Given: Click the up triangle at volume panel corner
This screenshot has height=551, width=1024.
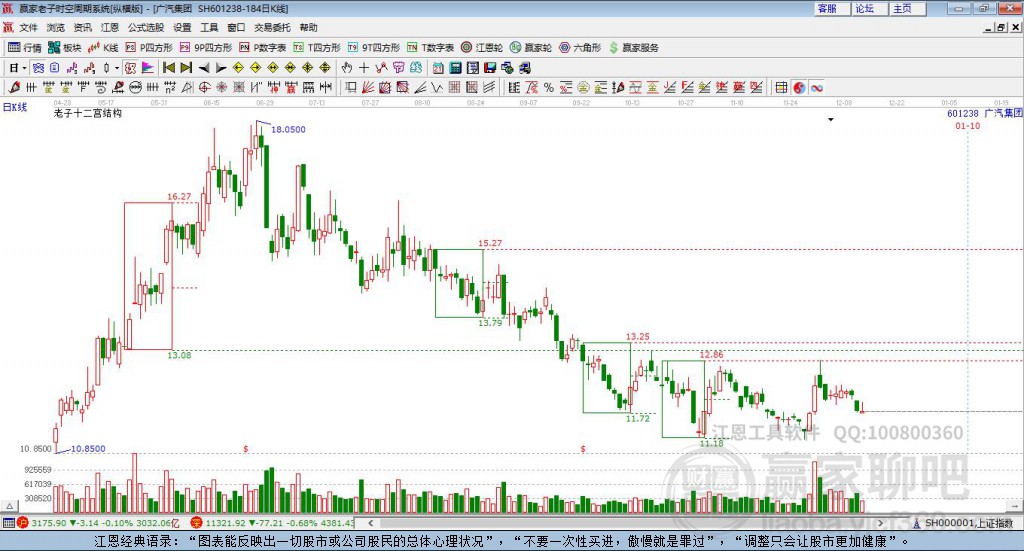Looking at the screenshot, I should [9, 506].
